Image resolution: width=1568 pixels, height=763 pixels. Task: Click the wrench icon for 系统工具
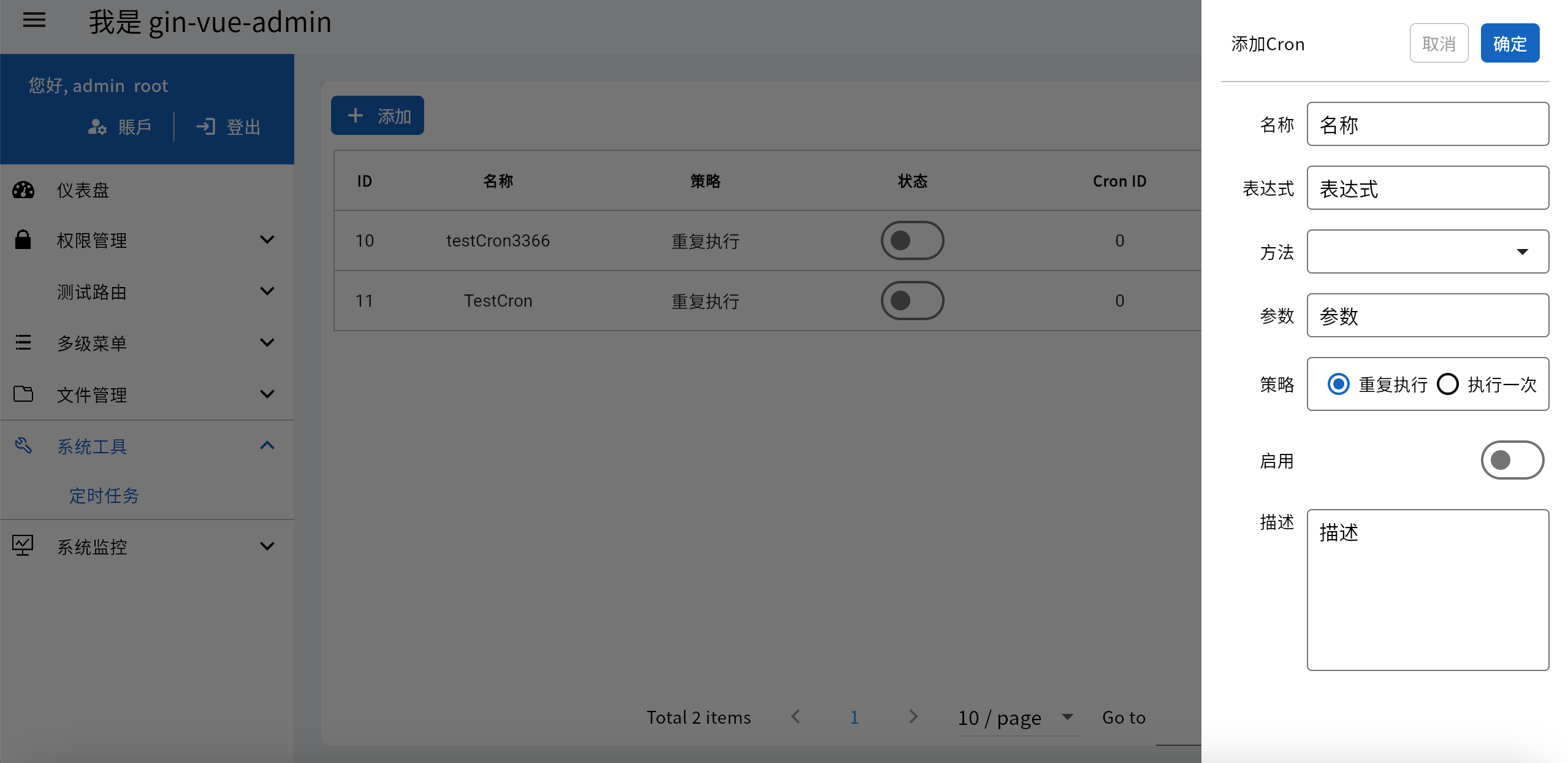coord(23,445)
